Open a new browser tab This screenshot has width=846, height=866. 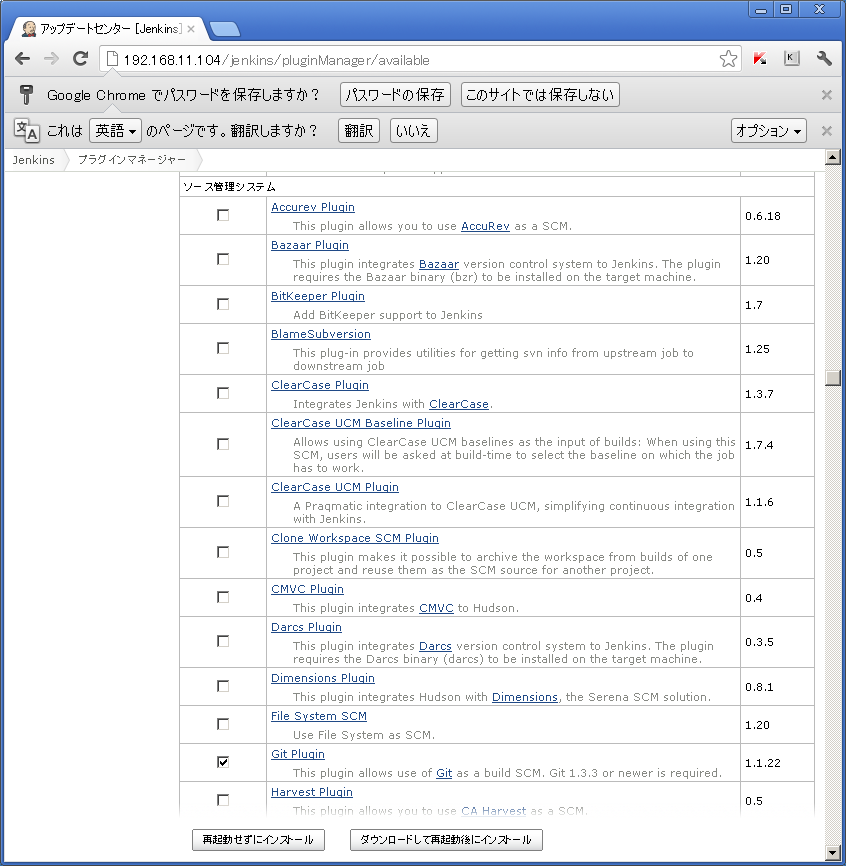225,29
